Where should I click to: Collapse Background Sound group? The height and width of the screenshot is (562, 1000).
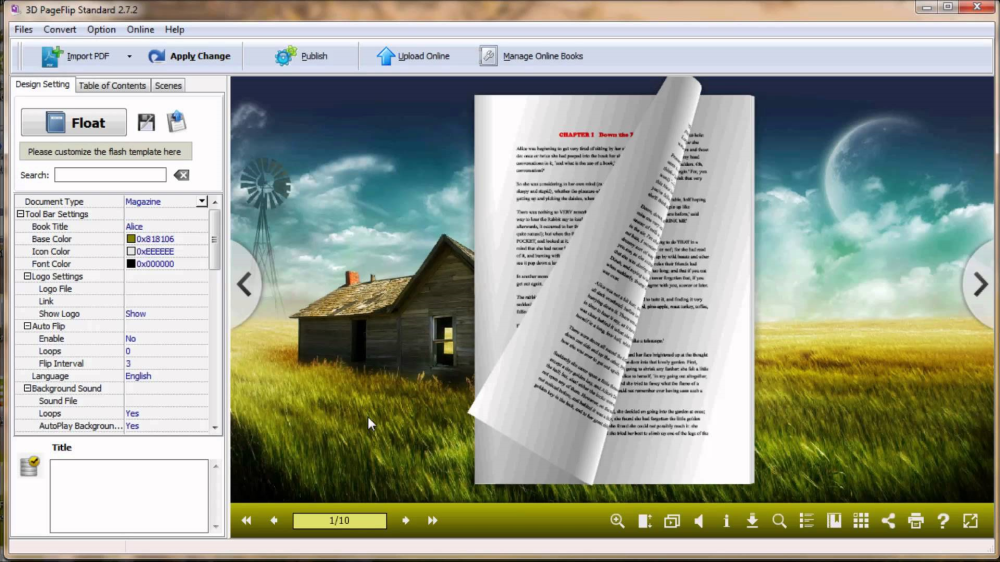tap(27, 388)
